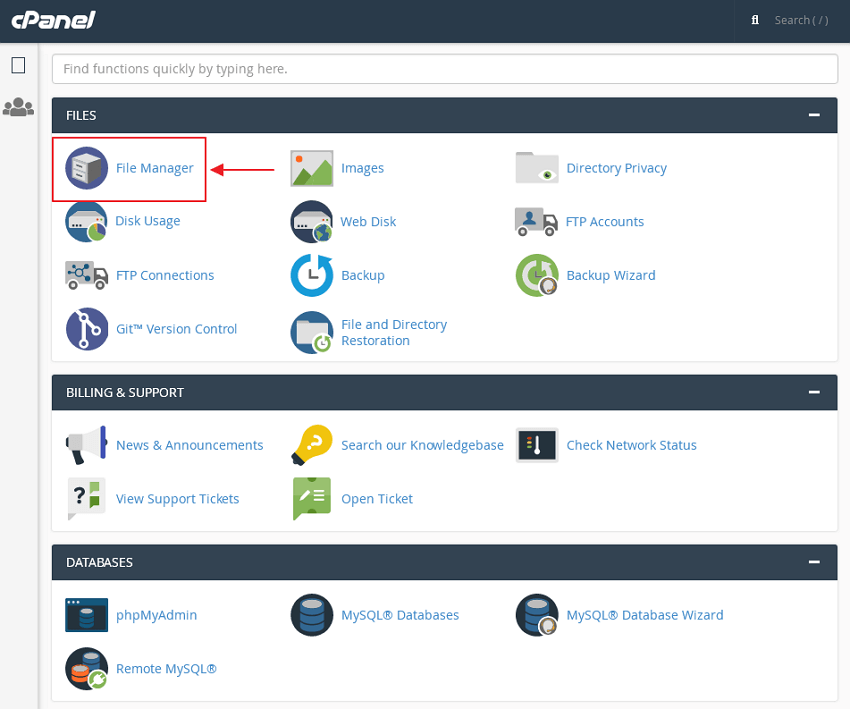850x709 pixels.
Task: Open the File Manager link
Action: [154, 169]
